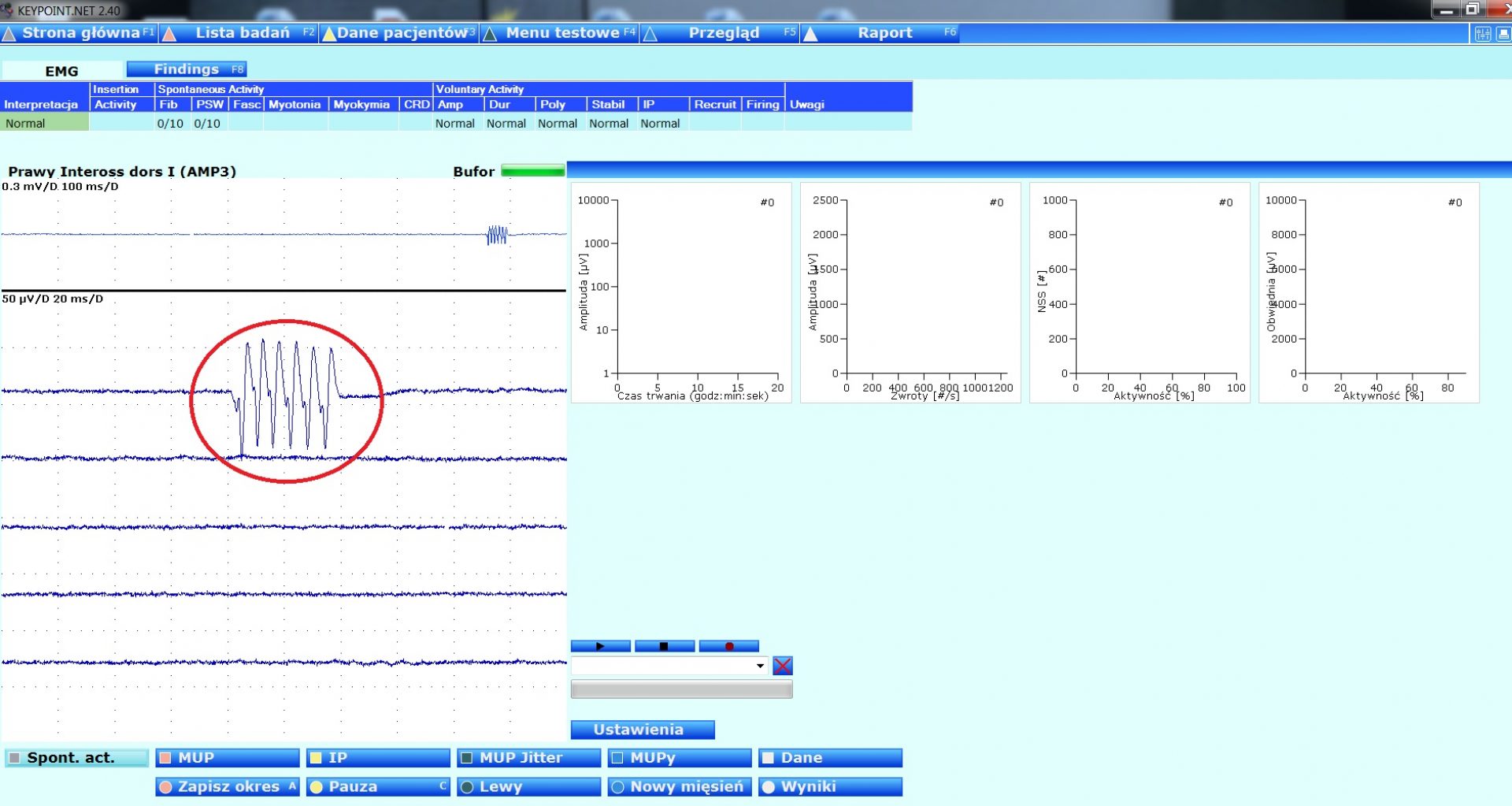
Task: Click the Prawy Inteross dors I label
Action: 122,171
